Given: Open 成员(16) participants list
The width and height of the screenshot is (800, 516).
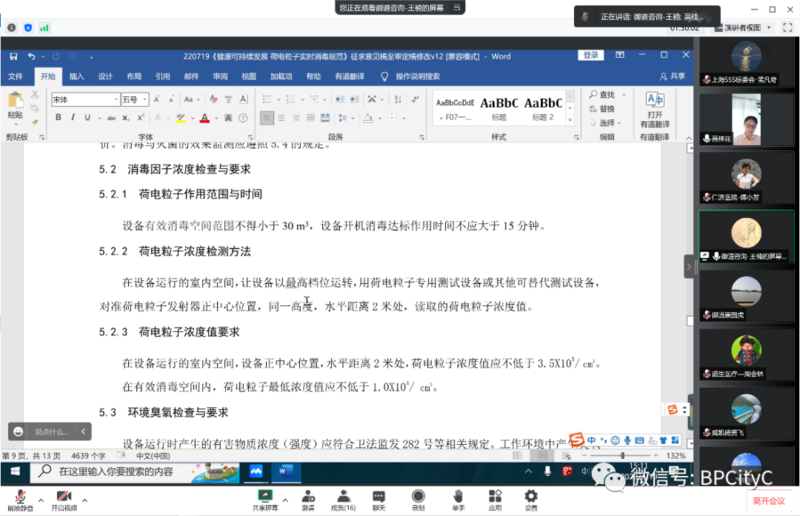Looking at the screenshot, I should (343, 500).
